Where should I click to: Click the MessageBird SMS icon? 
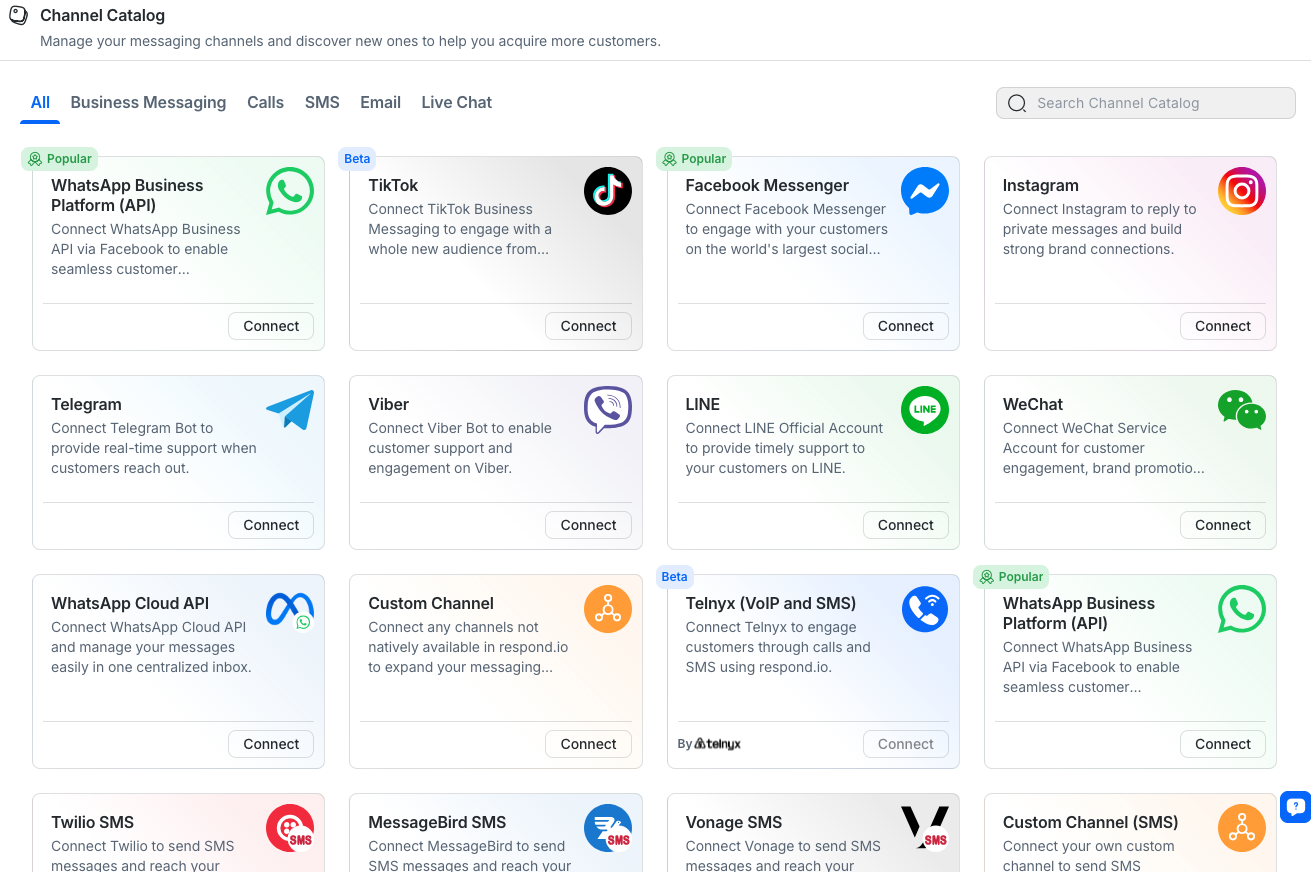tap(607, 828)
